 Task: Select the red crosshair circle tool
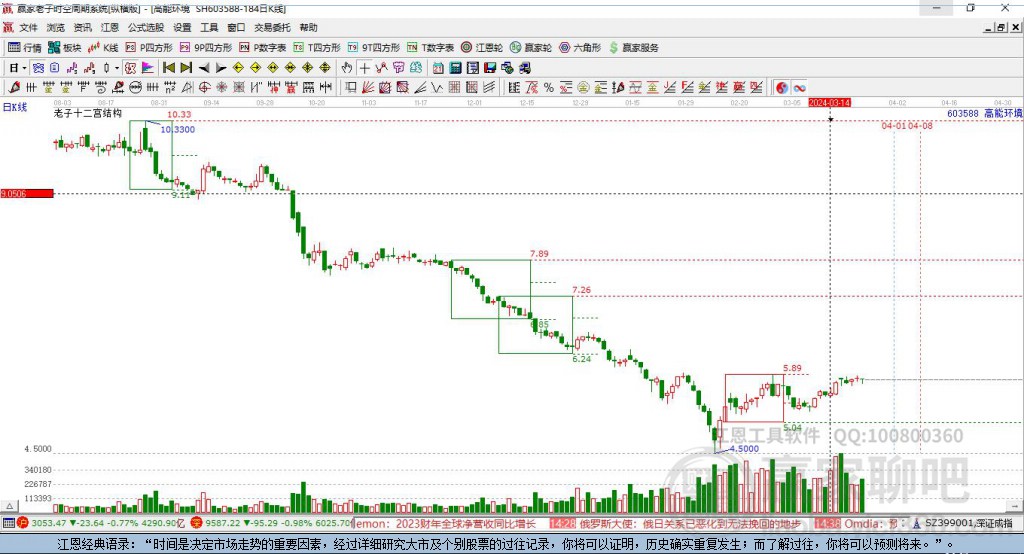click(x=204, y=88)
